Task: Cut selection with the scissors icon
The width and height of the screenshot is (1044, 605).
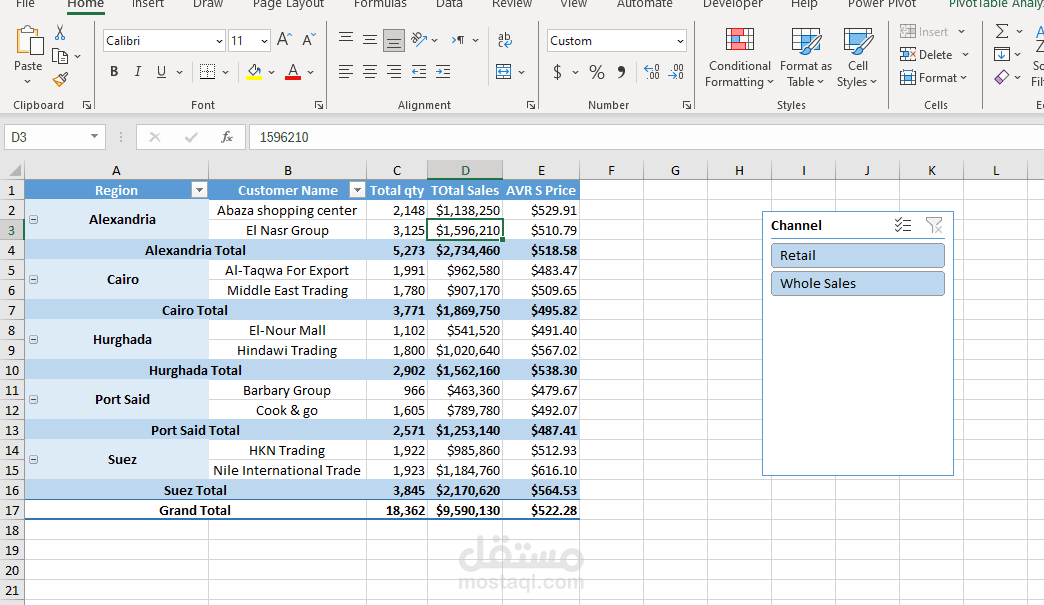Action: point(60,33)
